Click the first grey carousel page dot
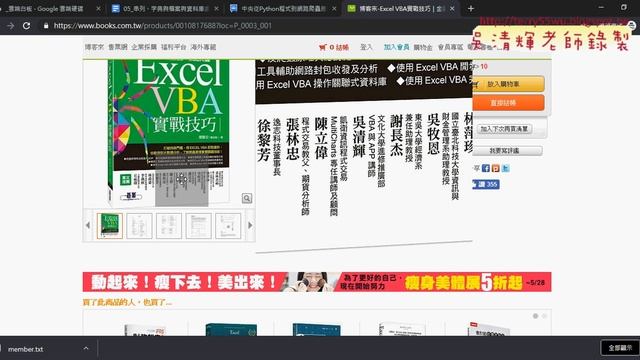The height and width of the screenshot is (360, 640). [535, 316]
